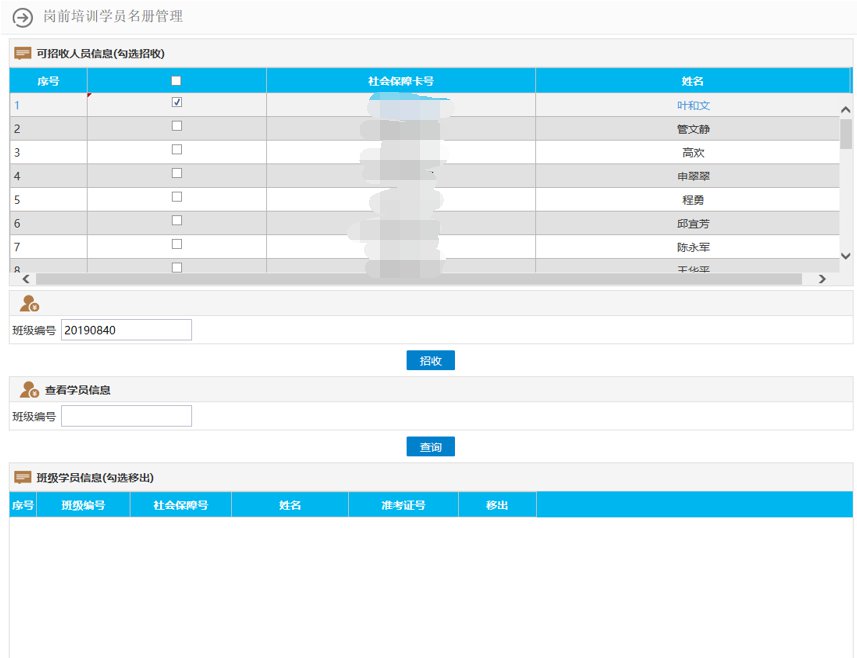
Task: Click row number 1 in the upper table
Action: coord(17,105)
